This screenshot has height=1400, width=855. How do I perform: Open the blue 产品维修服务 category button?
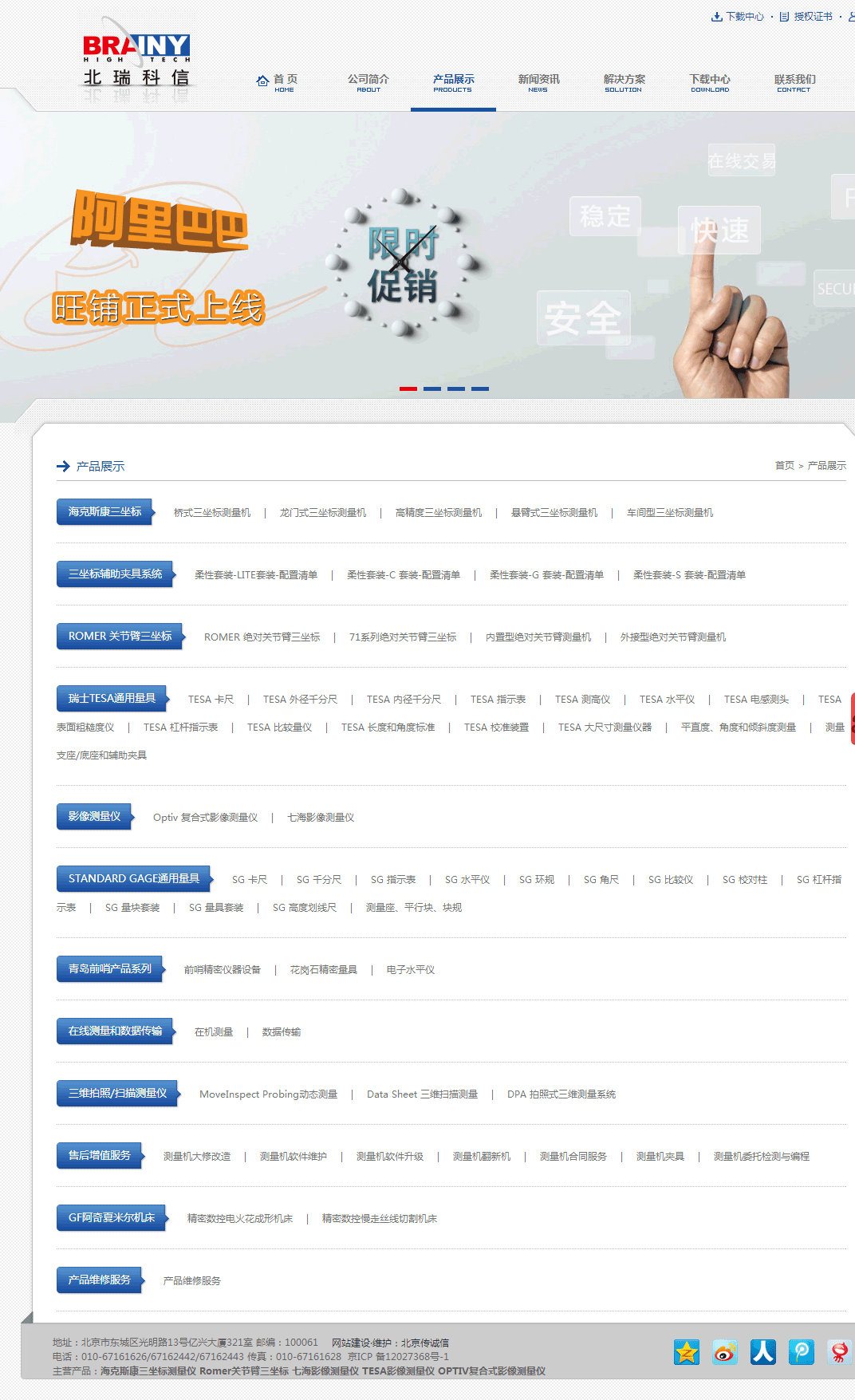(99, 1280)
